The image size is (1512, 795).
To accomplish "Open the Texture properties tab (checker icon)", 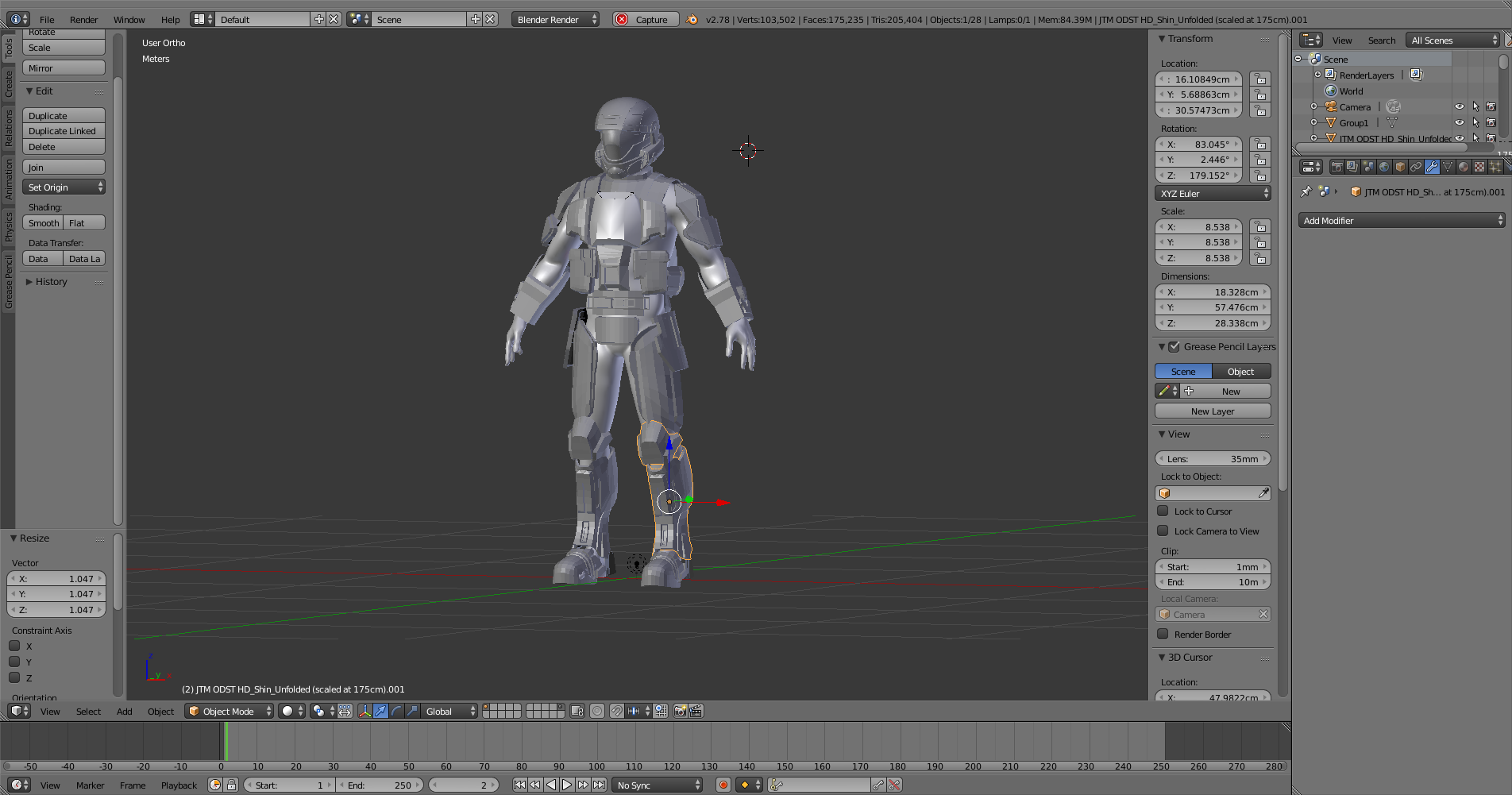I will pos(1479,167).
